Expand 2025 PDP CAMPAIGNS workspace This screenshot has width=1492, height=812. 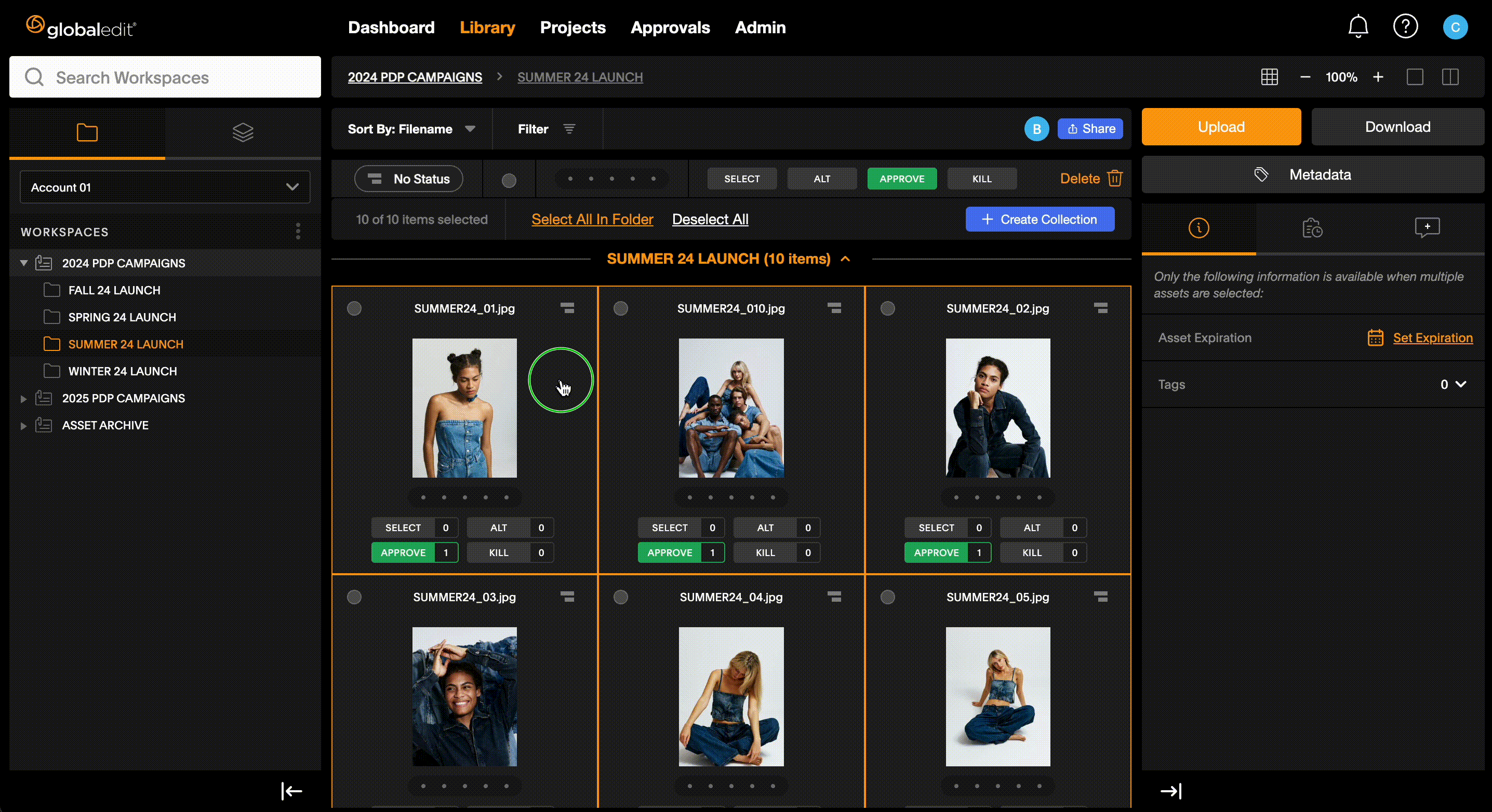24,398
